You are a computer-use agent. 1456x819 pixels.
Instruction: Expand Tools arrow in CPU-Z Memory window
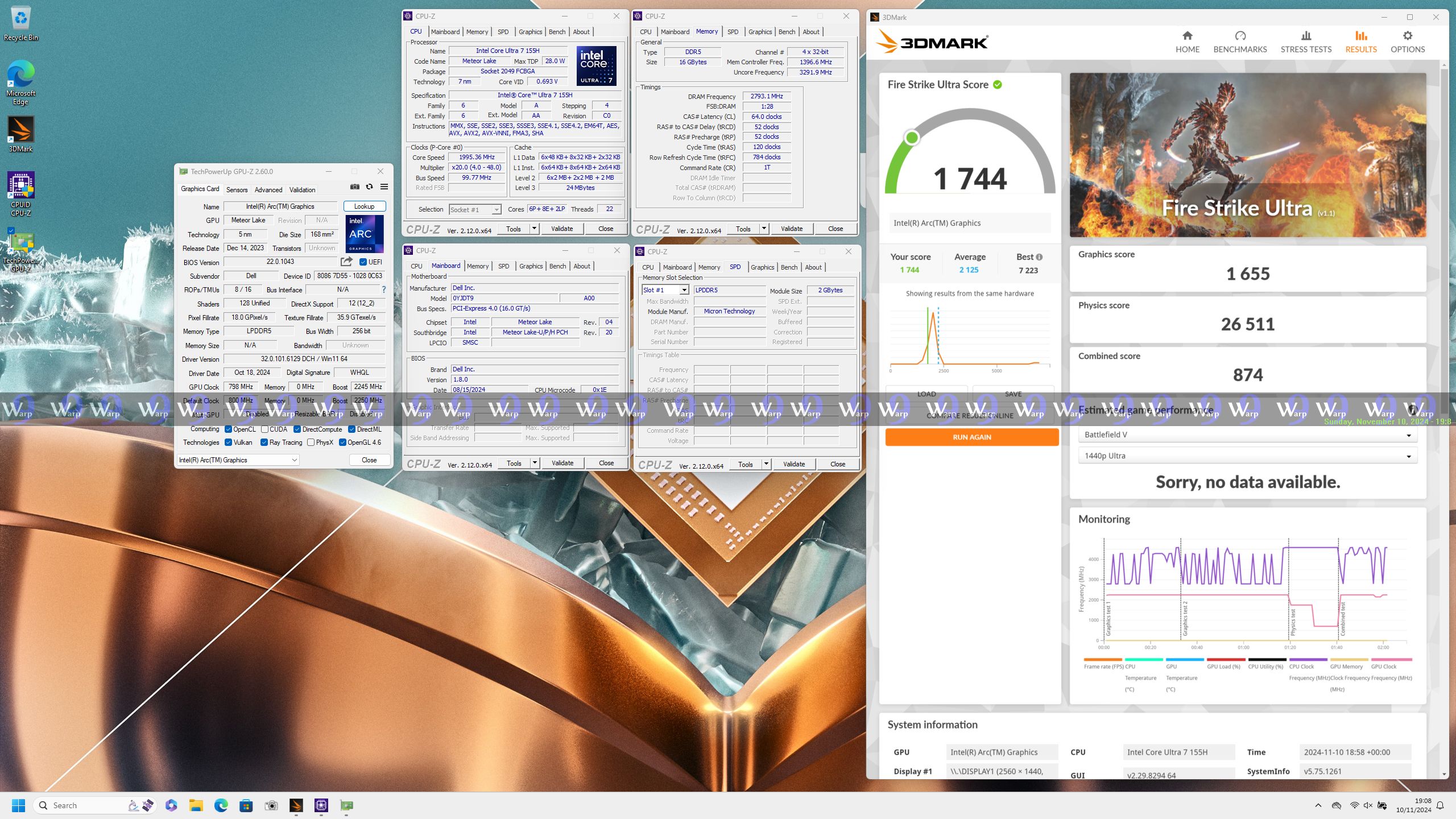(764, 229)
